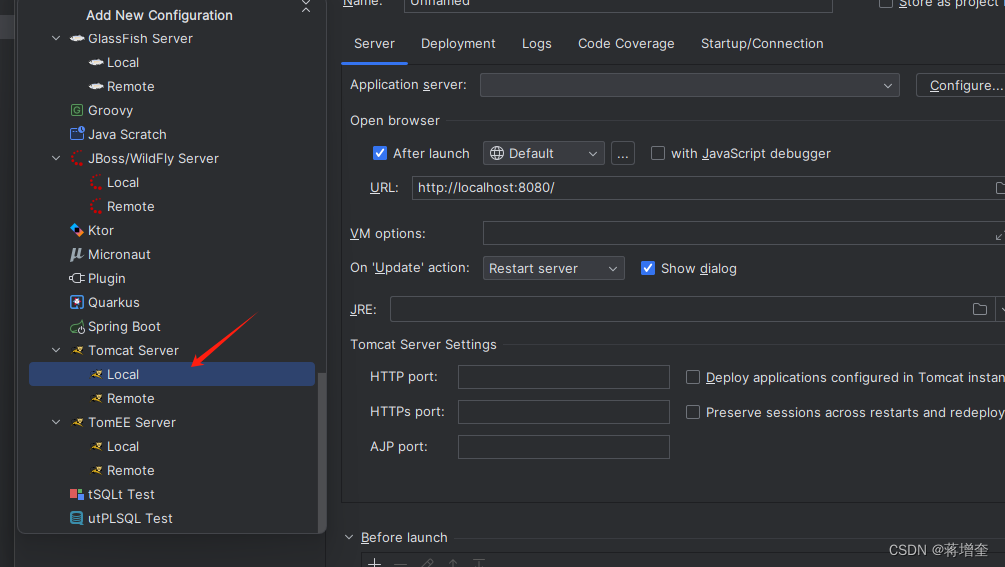Viewport: 1005px width, 567px height.
Task: Click the HTTP port input field
Action: pyautogui.click(x=564, y=377)
